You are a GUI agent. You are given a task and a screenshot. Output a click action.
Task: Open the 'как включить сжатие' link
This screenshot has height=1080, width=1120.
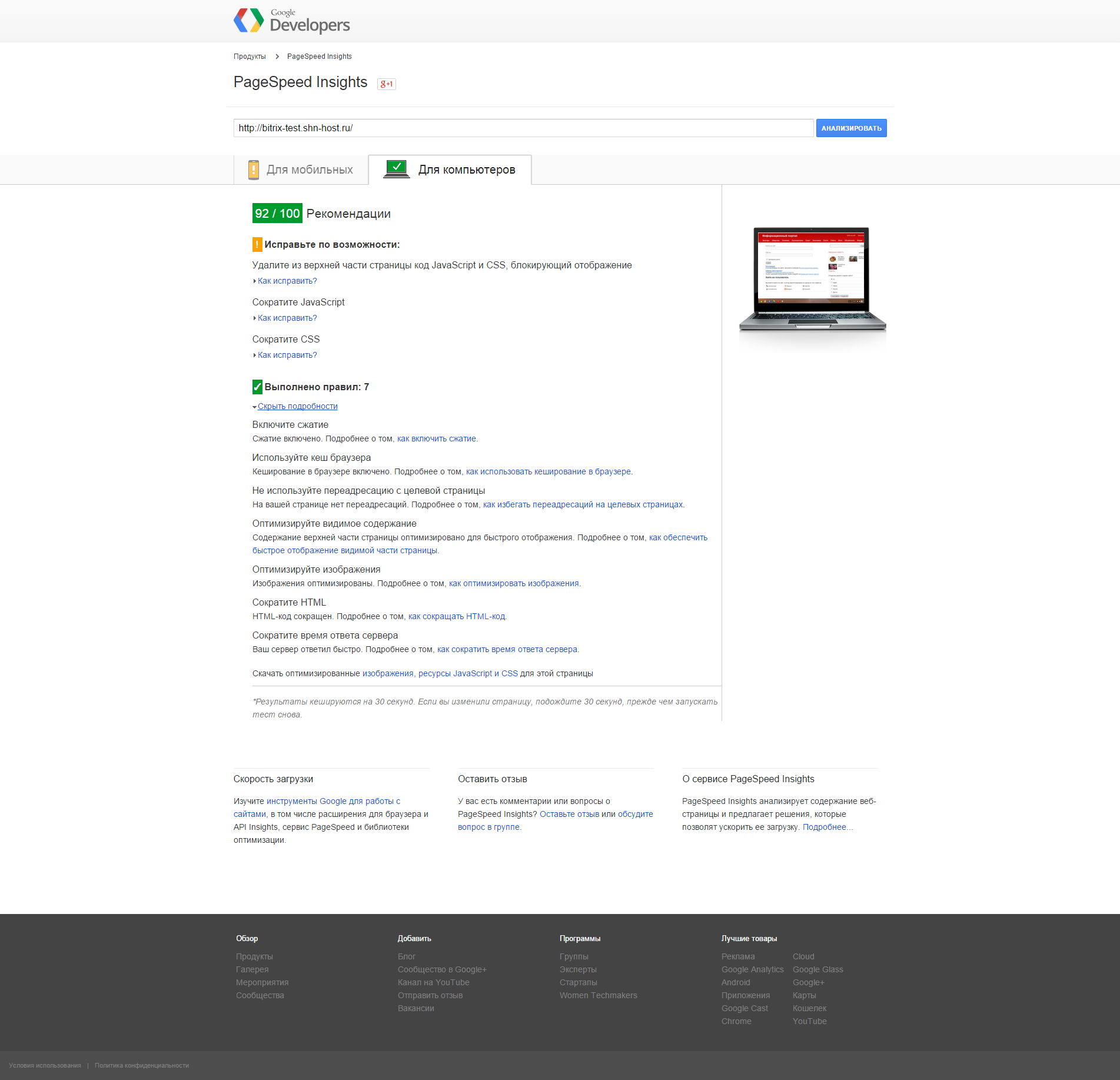point(436,439)
